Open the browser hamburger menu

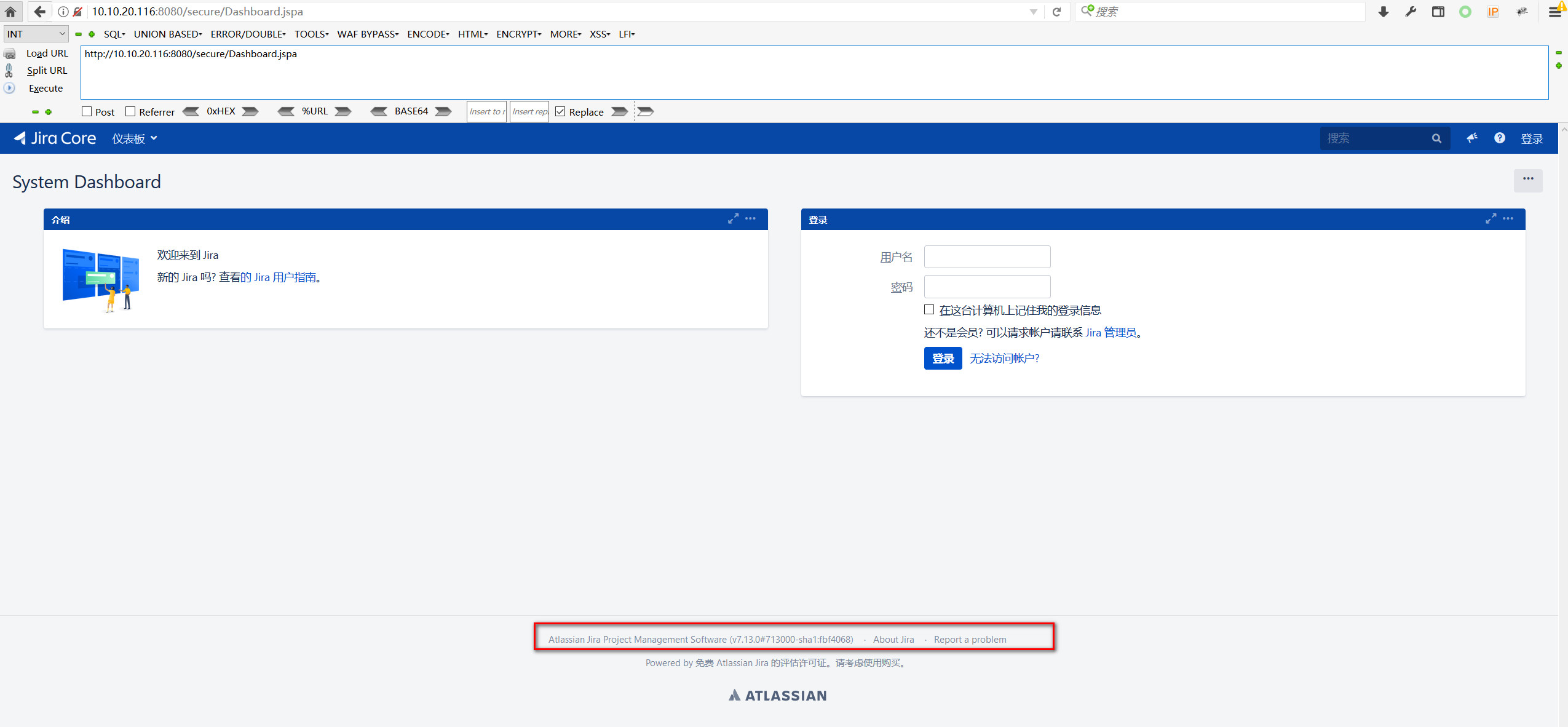pos(1555,12)
